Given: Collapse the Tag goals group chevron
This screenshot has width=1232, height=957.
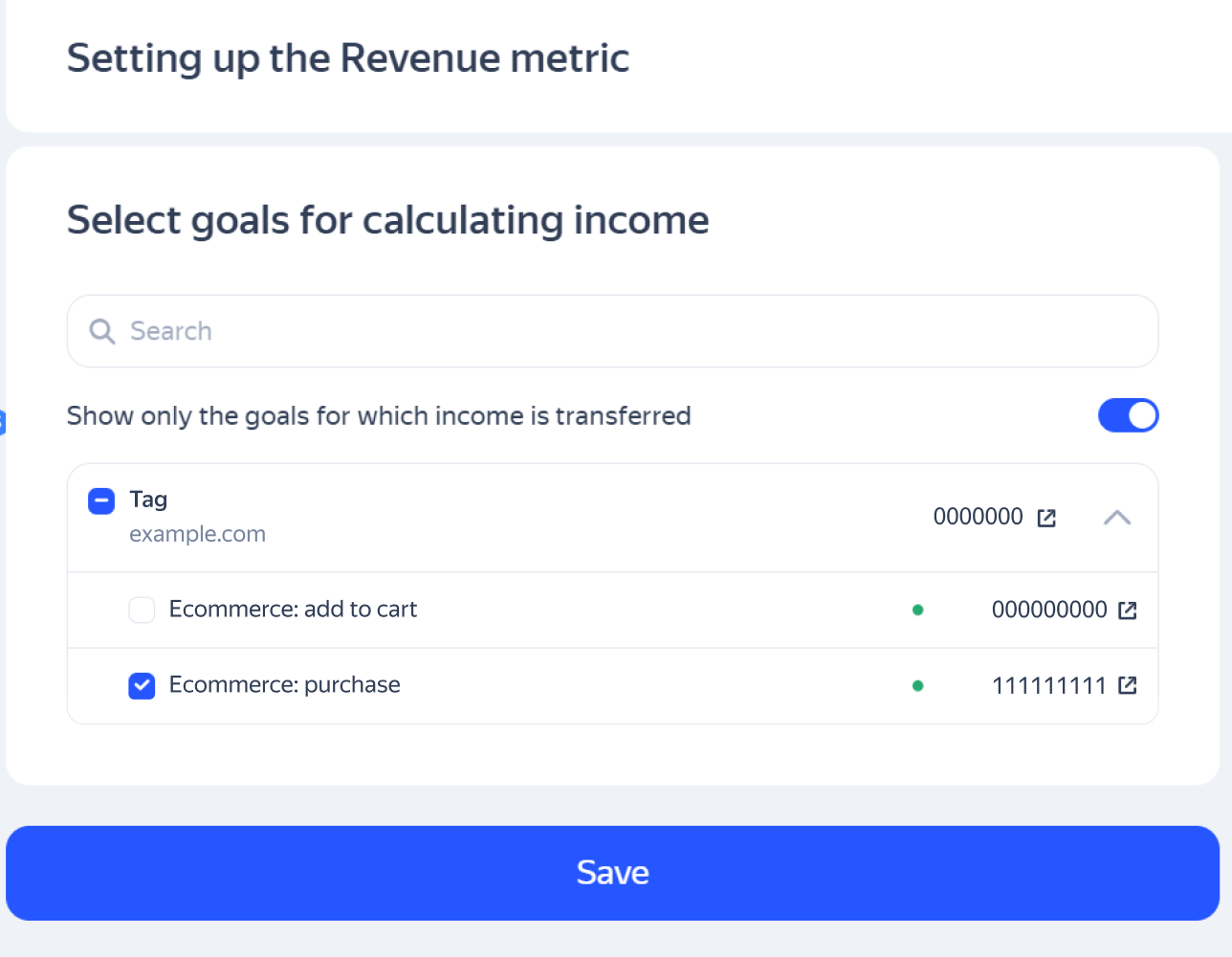Looking at the screenshot, I should click(x=1116, y=518).
